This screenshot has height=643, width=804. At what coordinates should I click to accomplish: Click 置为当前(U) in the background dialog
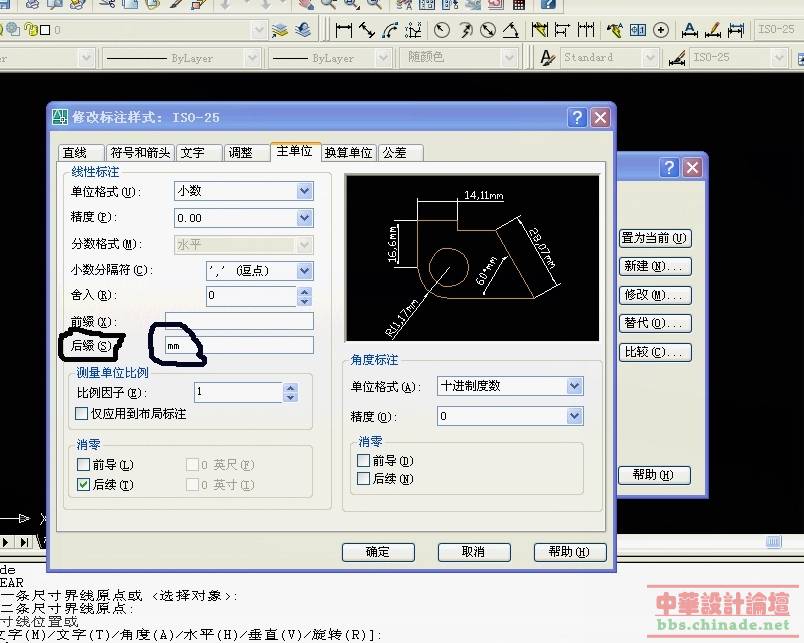(655, 238)
